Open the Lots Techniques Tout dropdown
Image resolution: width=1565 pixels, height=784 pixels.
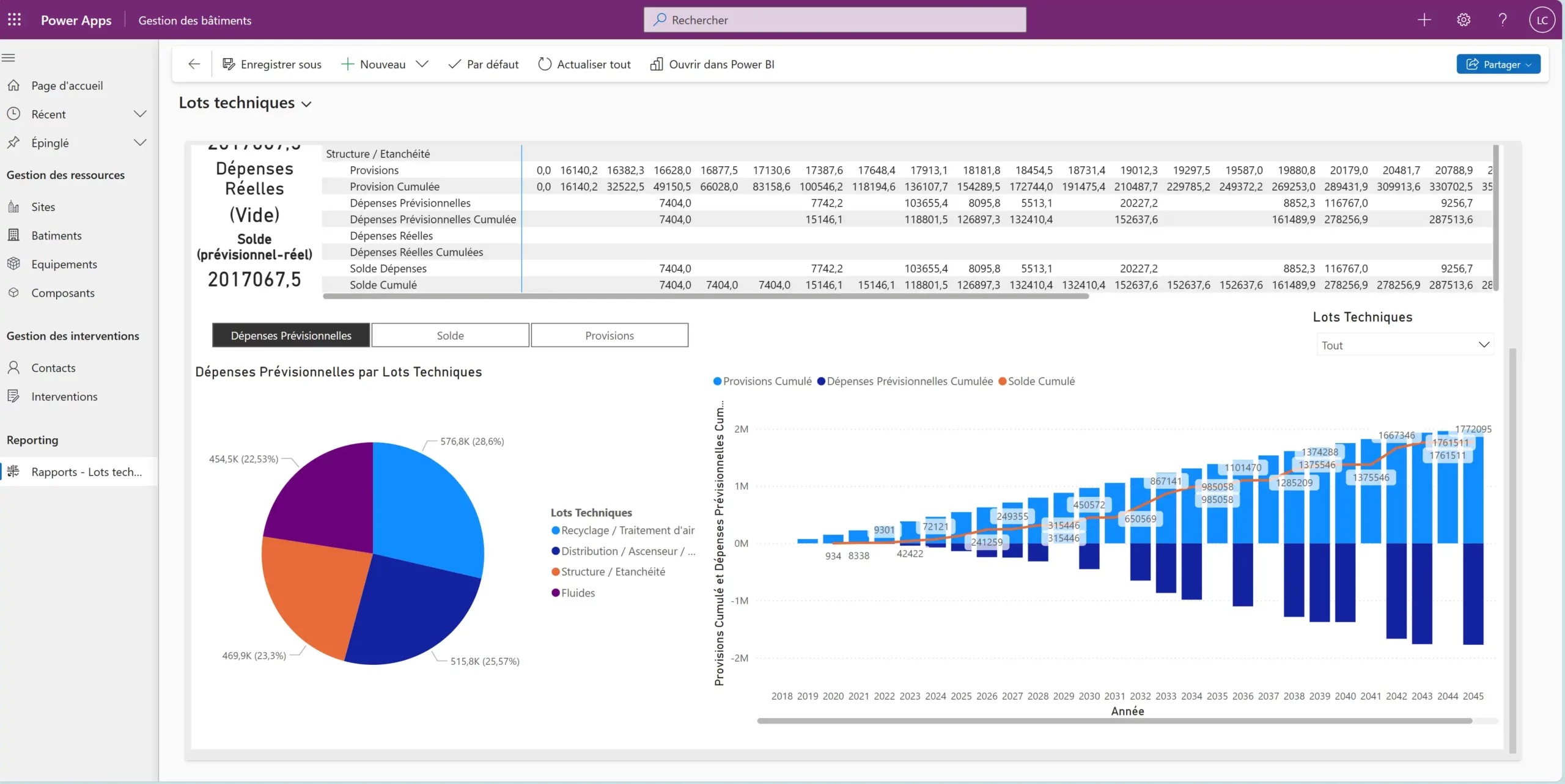1404,345
